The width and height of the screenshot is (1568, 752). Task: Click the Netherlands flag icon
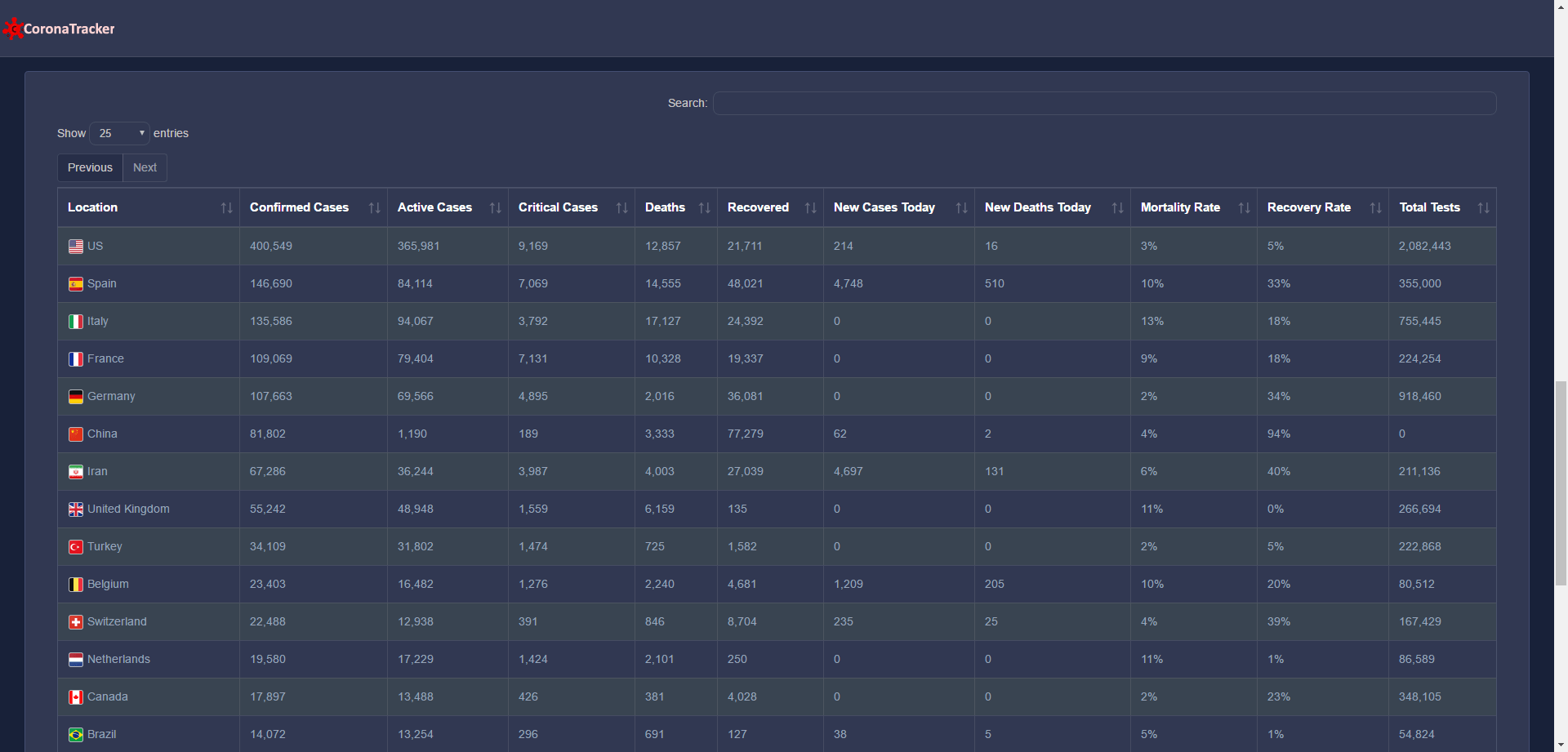[76, 660]
